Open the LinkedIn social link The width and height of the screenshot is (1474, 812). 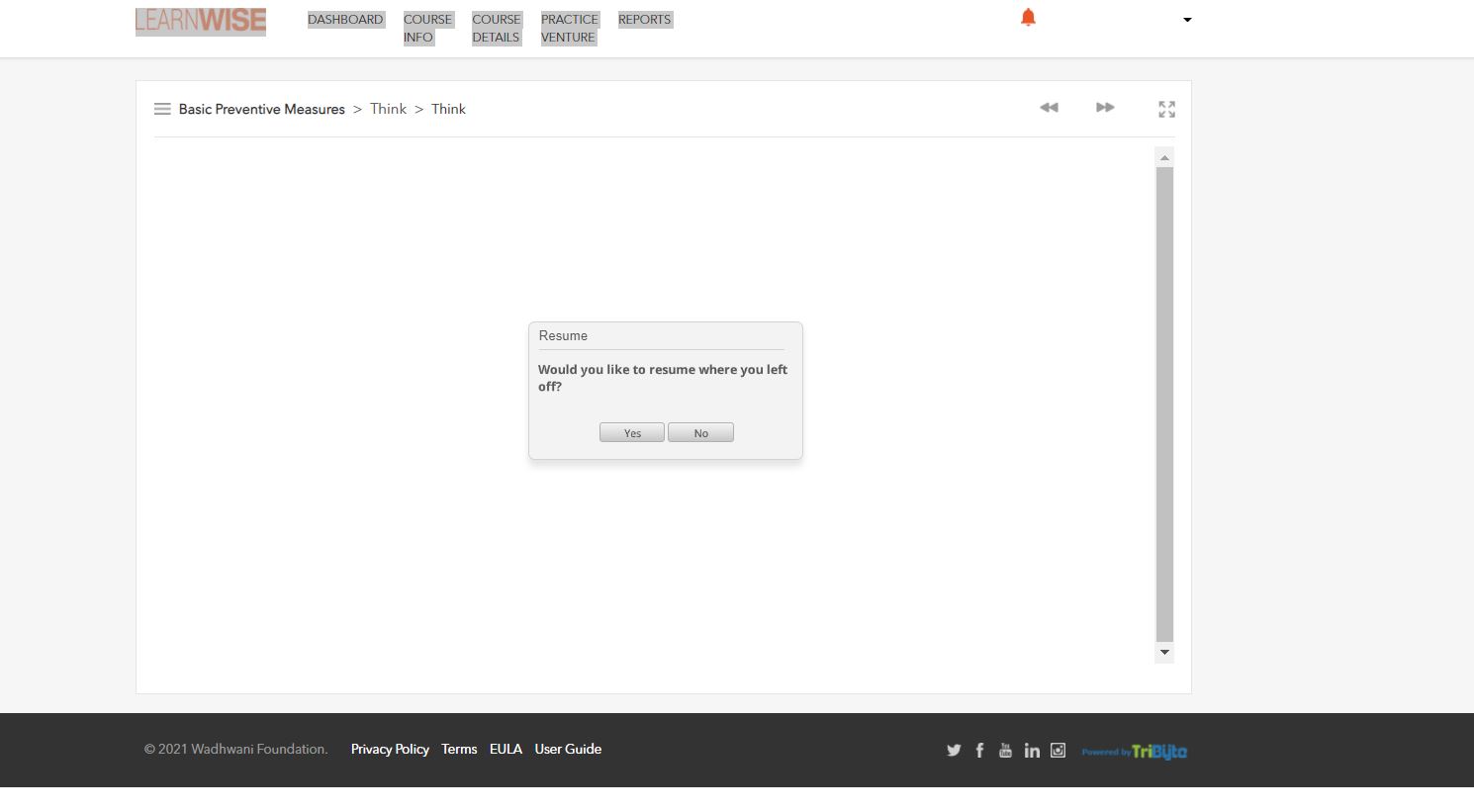[1032, 750]
